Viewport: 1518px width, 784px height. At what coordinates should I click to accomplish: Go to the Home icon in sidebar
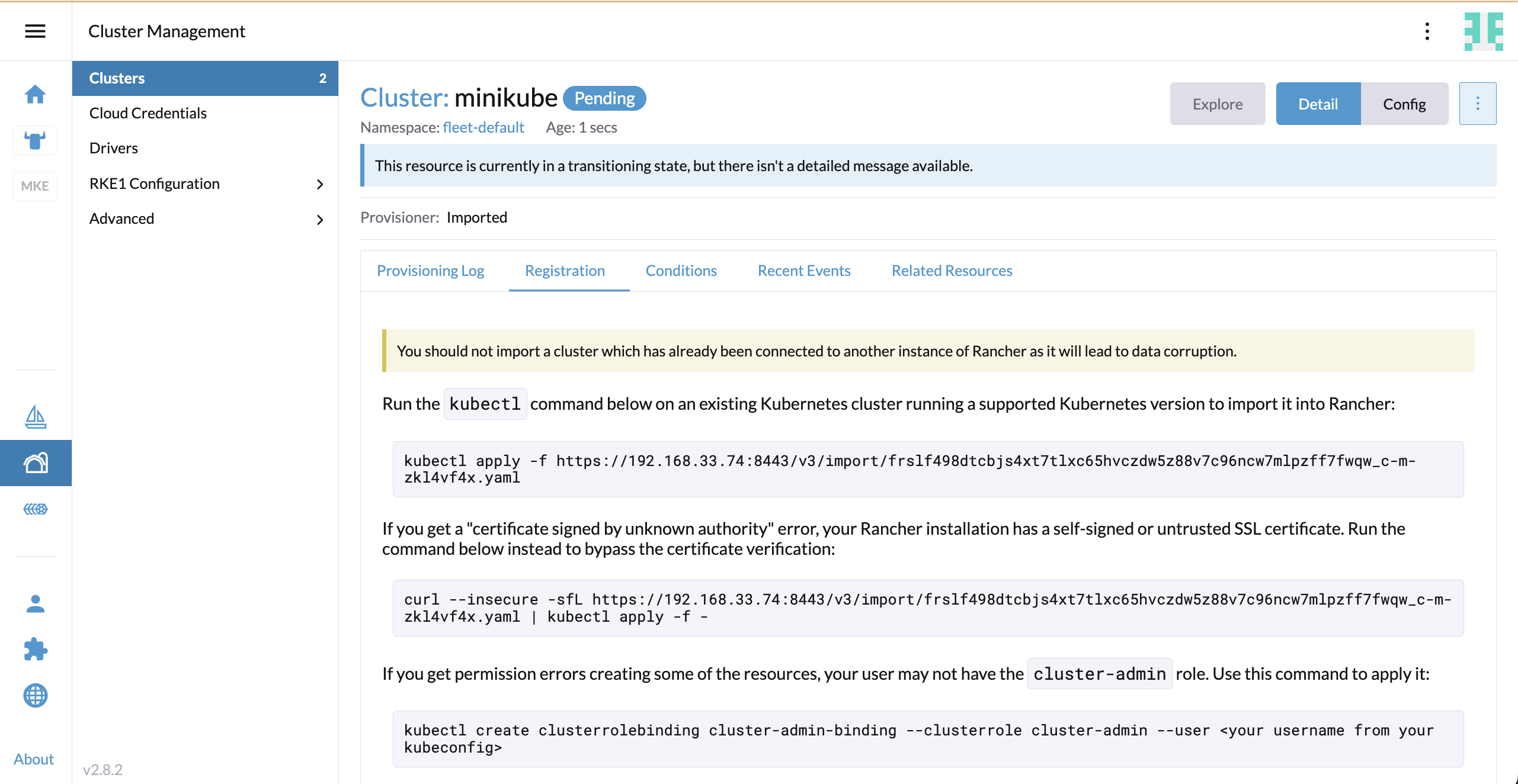pos(36,94)
